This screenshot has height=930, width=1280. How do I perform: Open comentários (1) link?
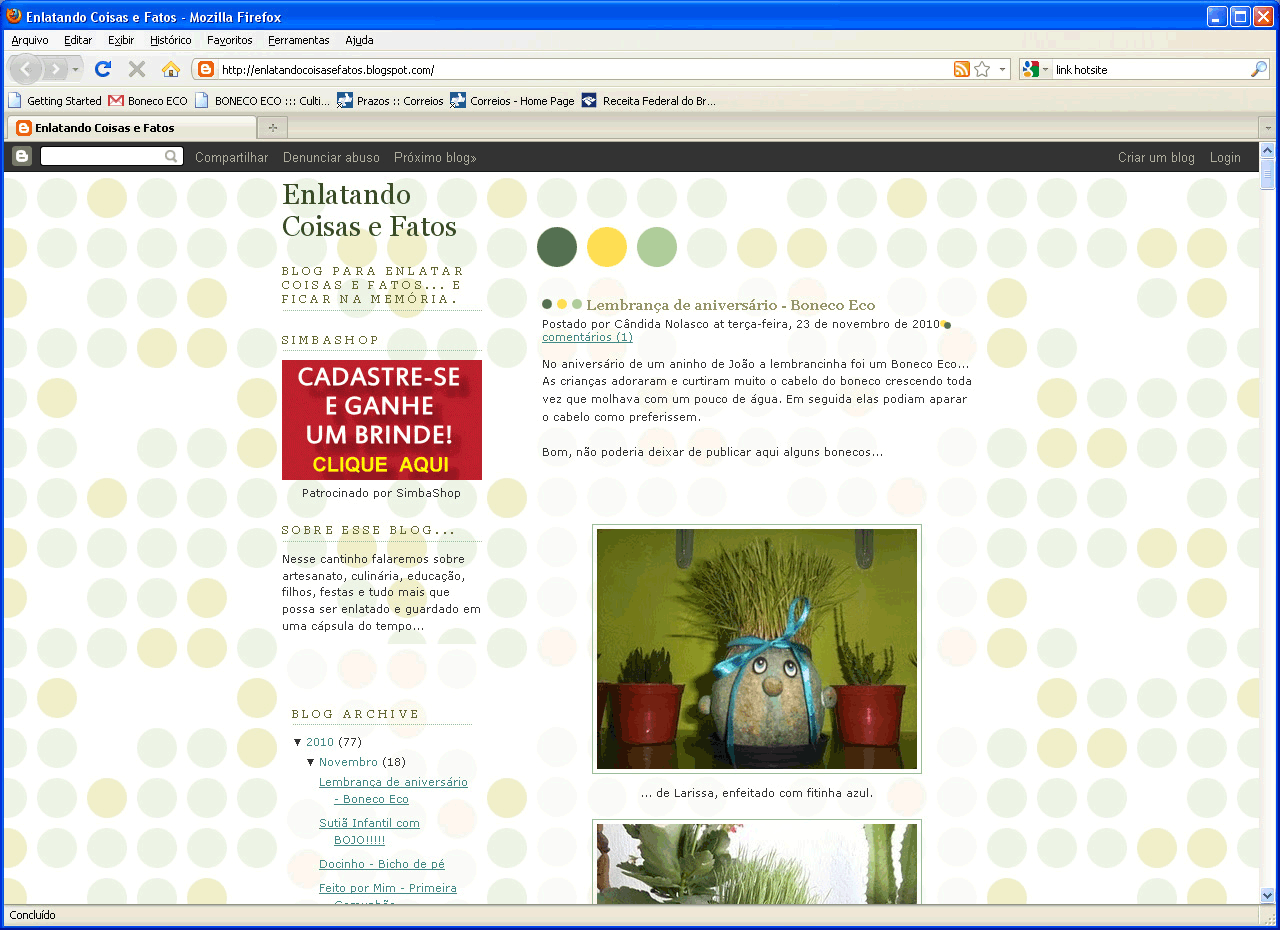point(587,337)
